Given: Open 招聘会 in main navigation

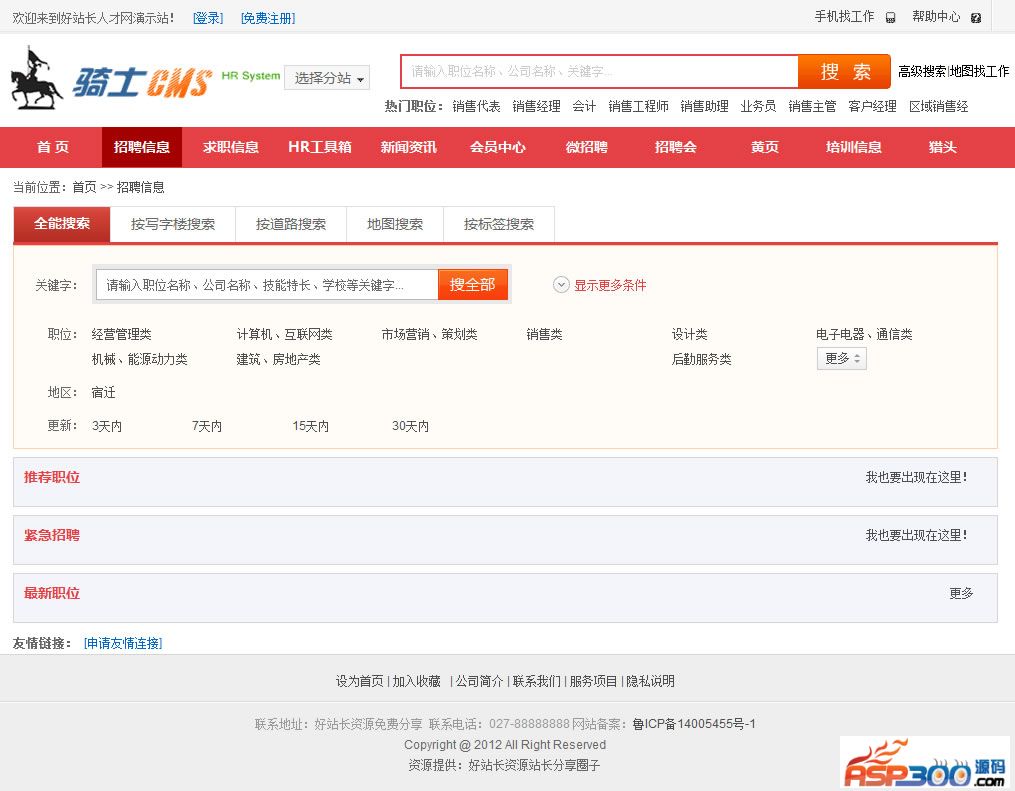Looking at the screenshot, I should point(676,147).
